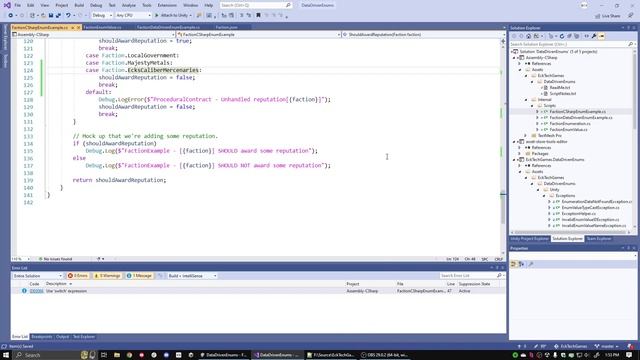Click the info icon on IDE0066 row
Screen dimensions: 640x360
pos(24,291)
